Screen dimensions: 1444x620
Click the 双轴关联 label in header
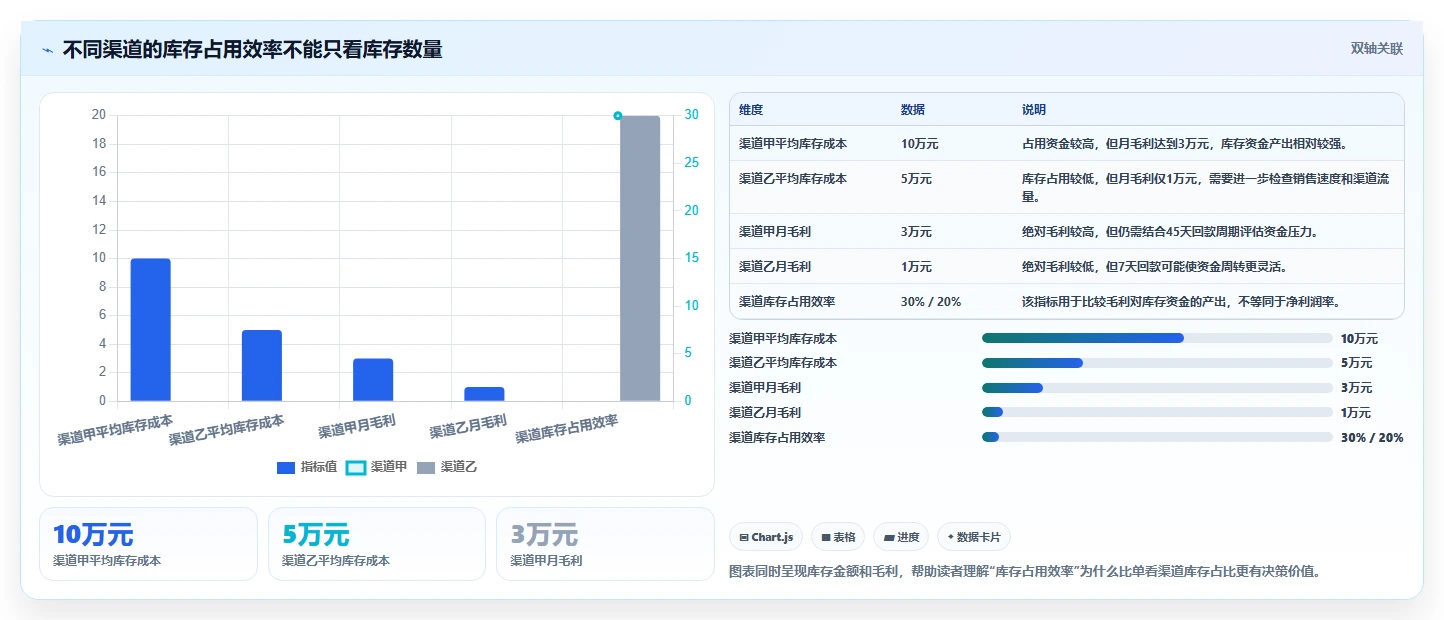point(1377,48)
